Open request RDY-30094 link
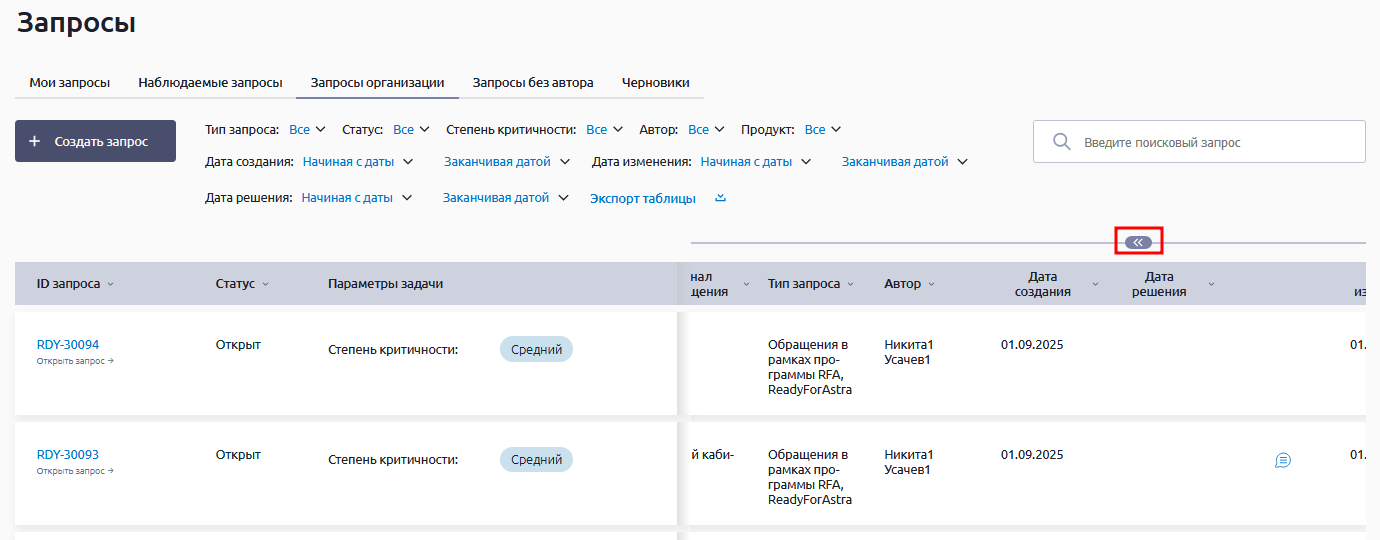The width and height of the screenshot is (1380, 540). (68, 345)
